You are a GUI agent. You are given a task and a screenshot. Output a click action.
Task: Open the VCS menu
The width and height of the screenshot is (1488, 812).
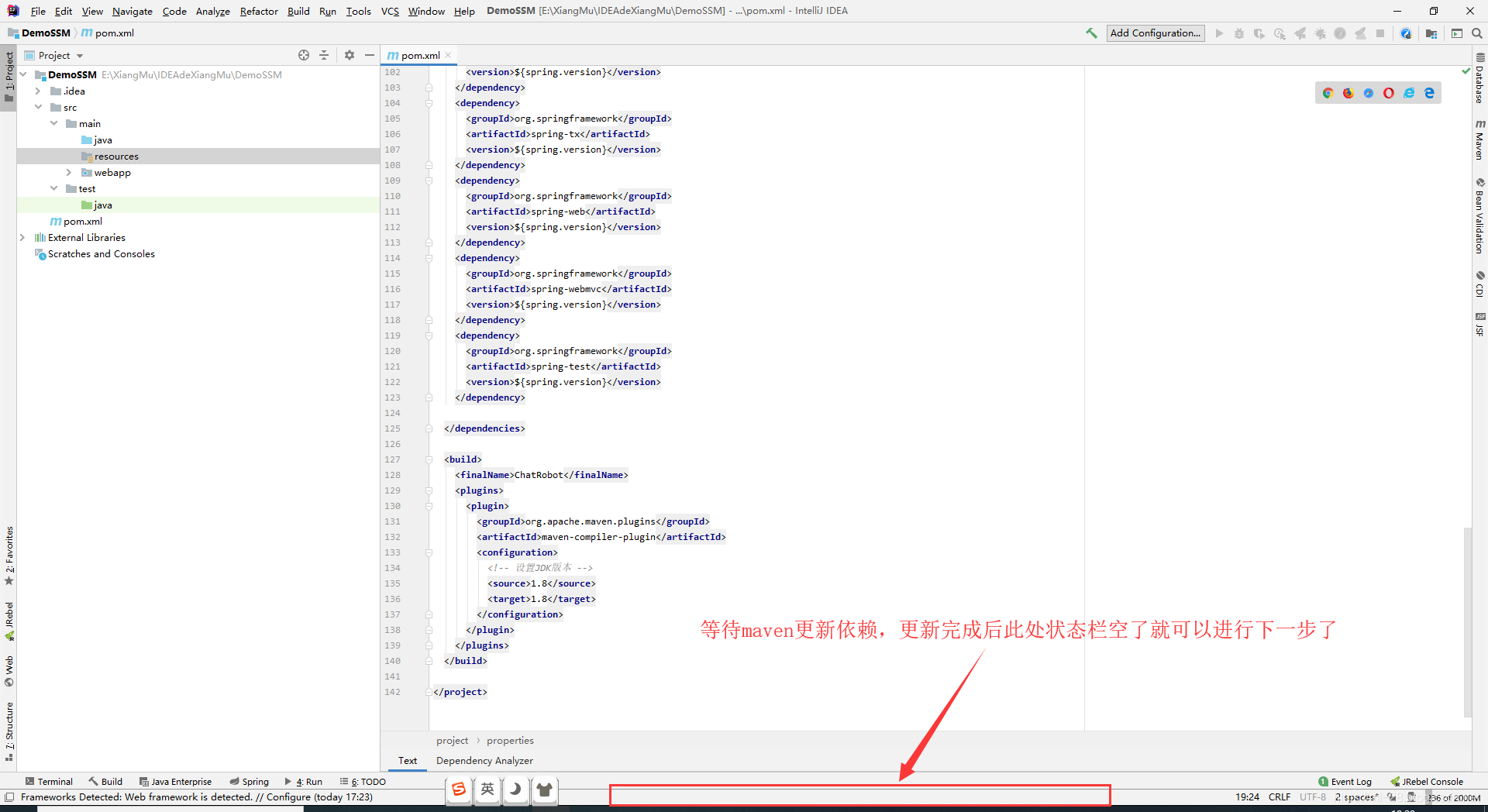coord(390,11)
